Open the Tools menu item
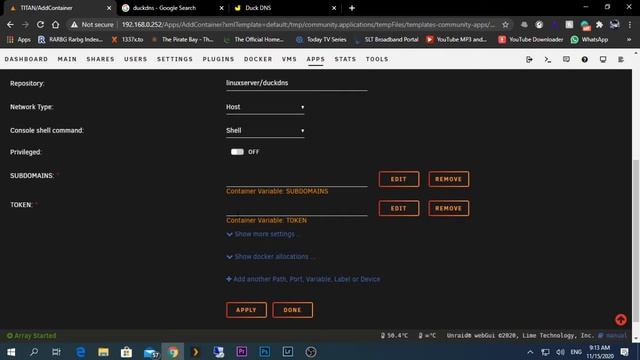The image size is (640, 360). click(x=377, y=59)
